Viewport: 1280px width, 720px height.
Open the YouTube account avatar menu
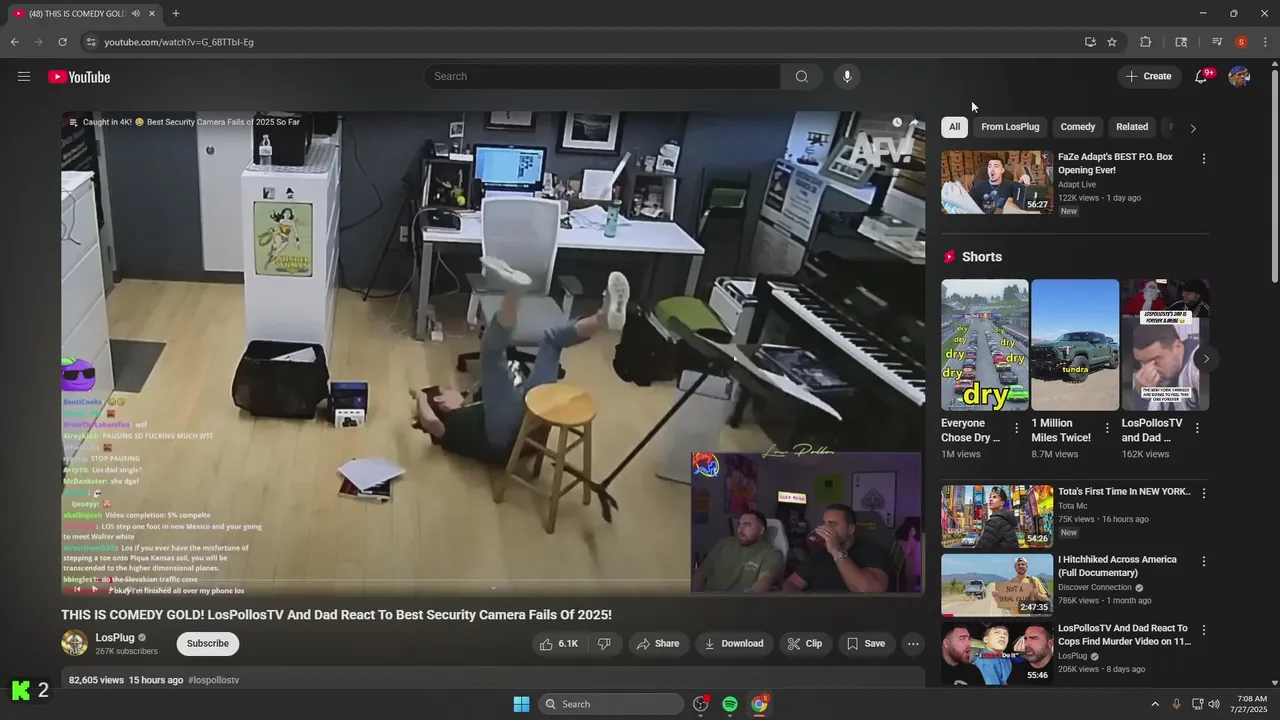coord(1239,77)
